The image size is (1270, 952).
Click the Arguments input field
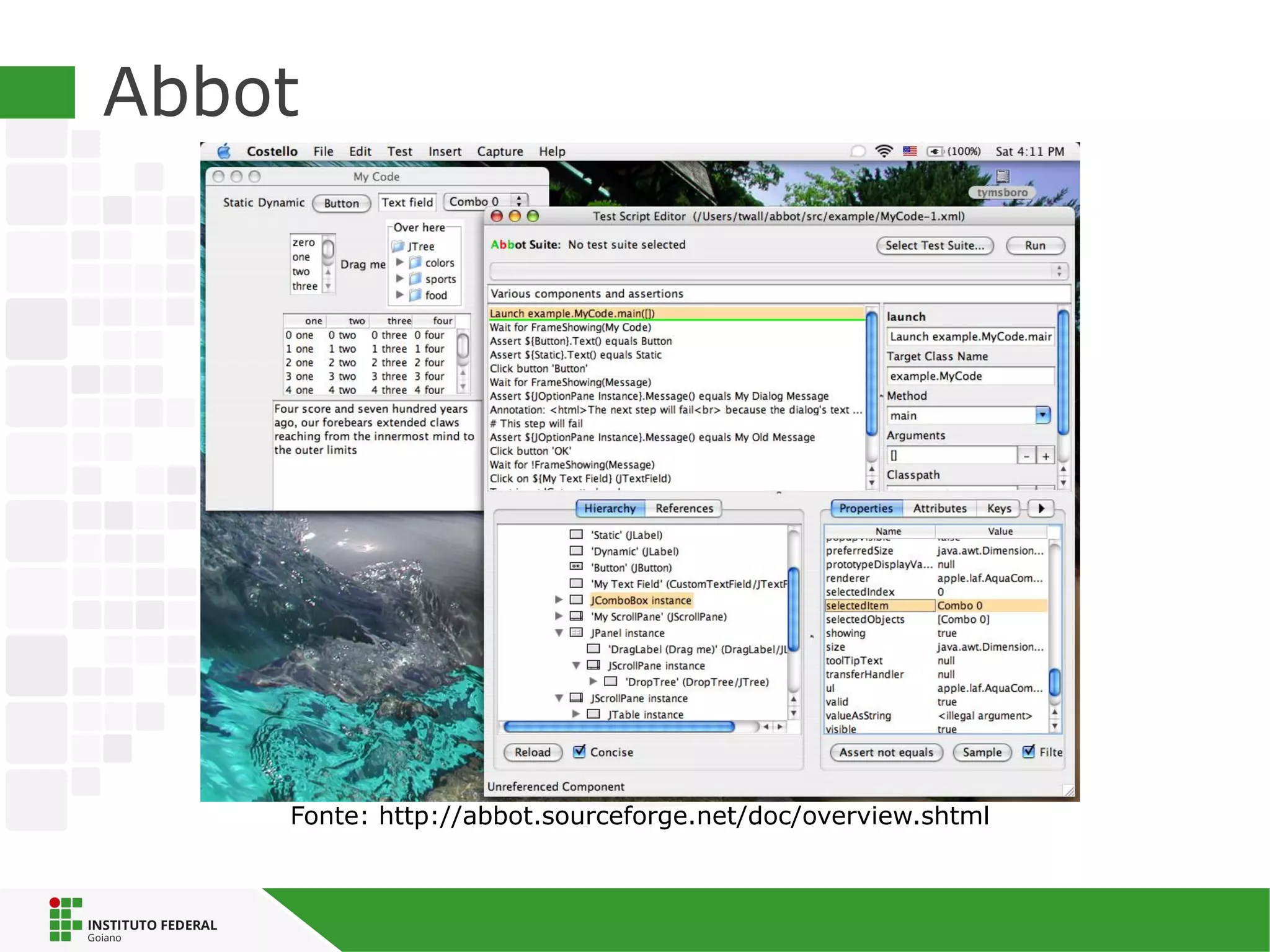(952, 455)
